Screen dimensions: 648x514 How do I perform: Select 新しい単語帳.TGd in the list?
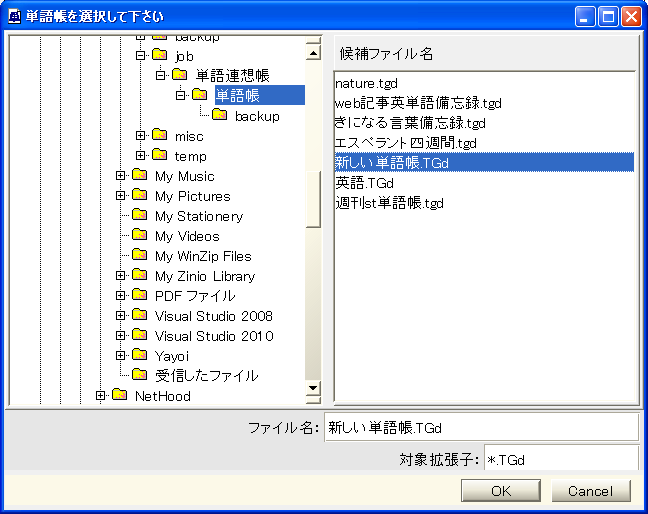point(484,162)
